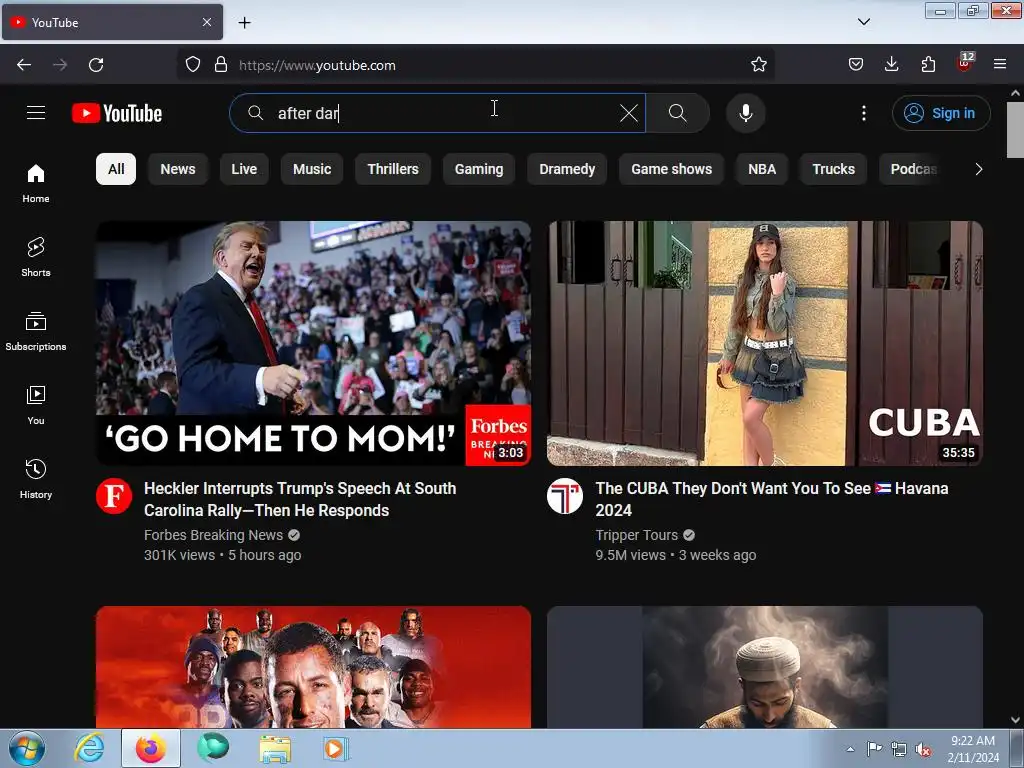Select the News filter chip
The height and width of the screenshot is (768, 1024).
pos(178,169)
